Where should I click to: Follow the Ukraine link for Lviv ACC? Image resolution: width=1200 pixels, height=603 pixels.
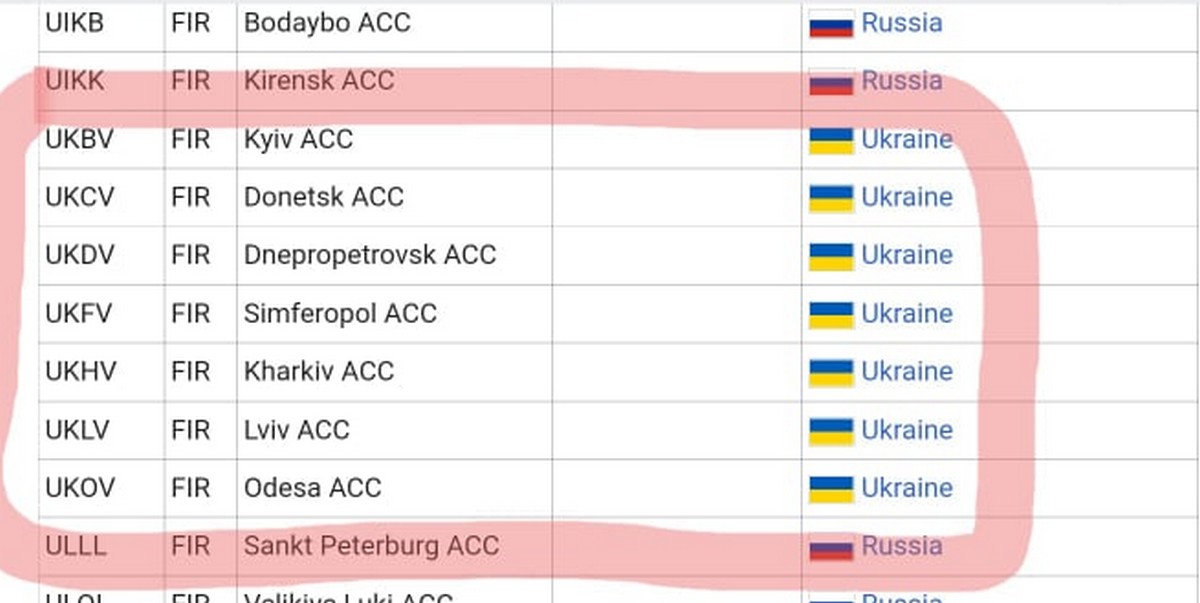[x=906, y=430]
